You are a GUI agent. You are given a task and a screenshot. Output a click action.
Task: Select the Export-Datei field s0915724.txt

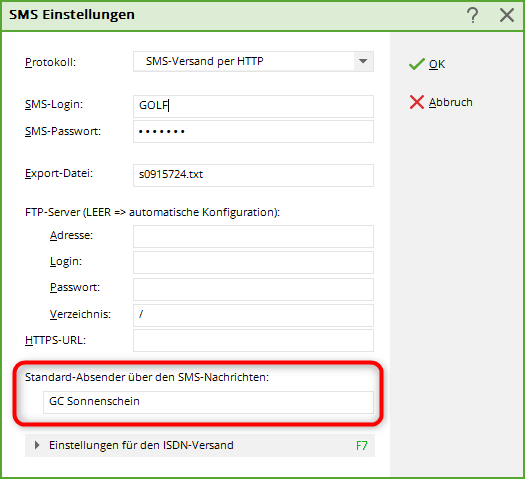point(253,175)
